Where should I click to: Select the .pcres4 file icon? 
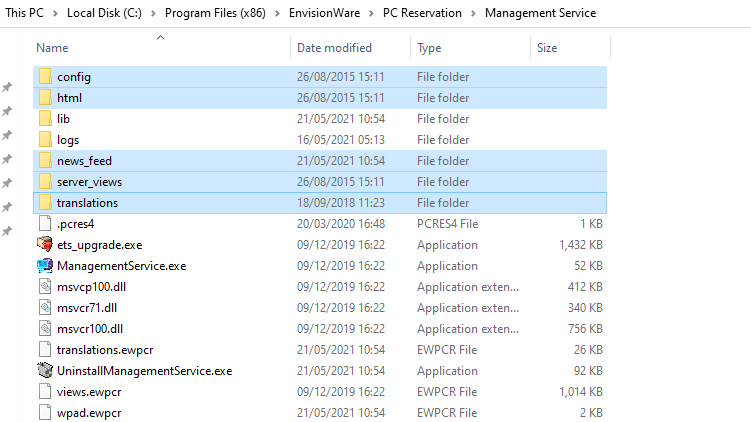coord(45,223)
